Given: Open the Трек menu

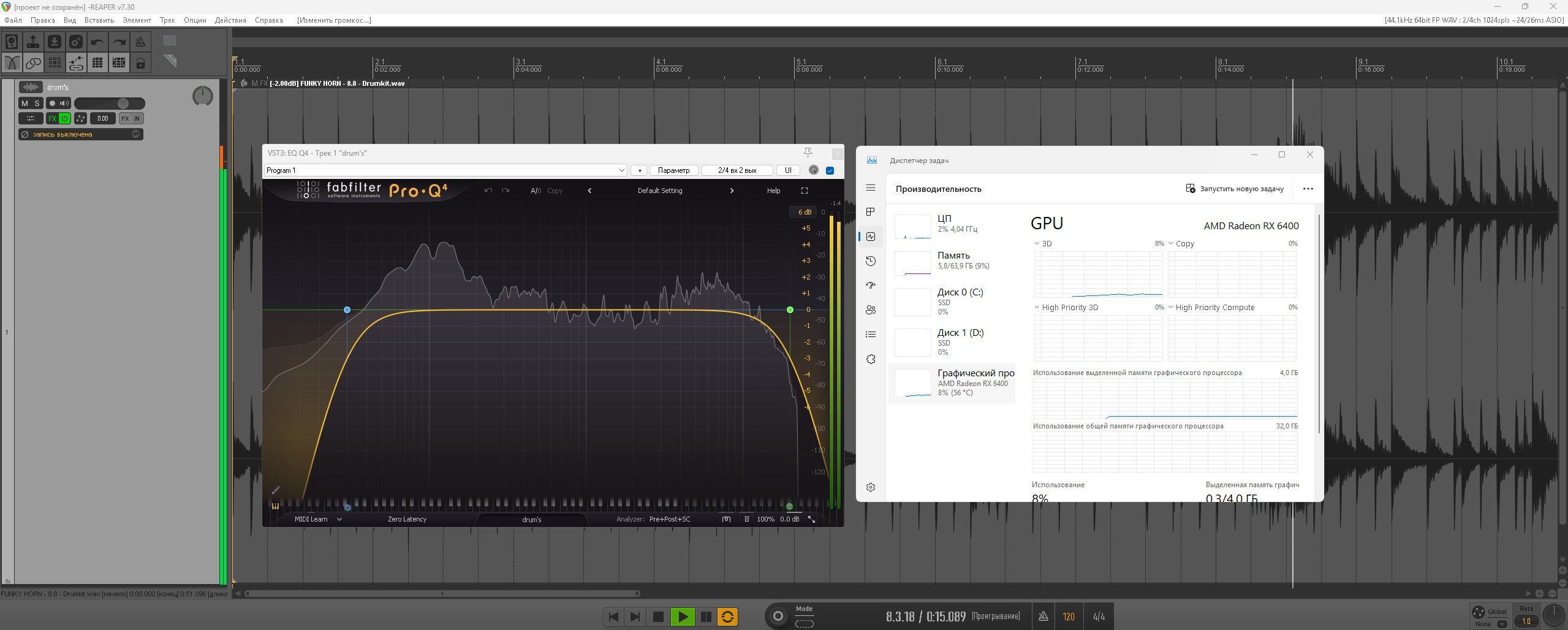Looking at the screenshot, I should point(167,20).
